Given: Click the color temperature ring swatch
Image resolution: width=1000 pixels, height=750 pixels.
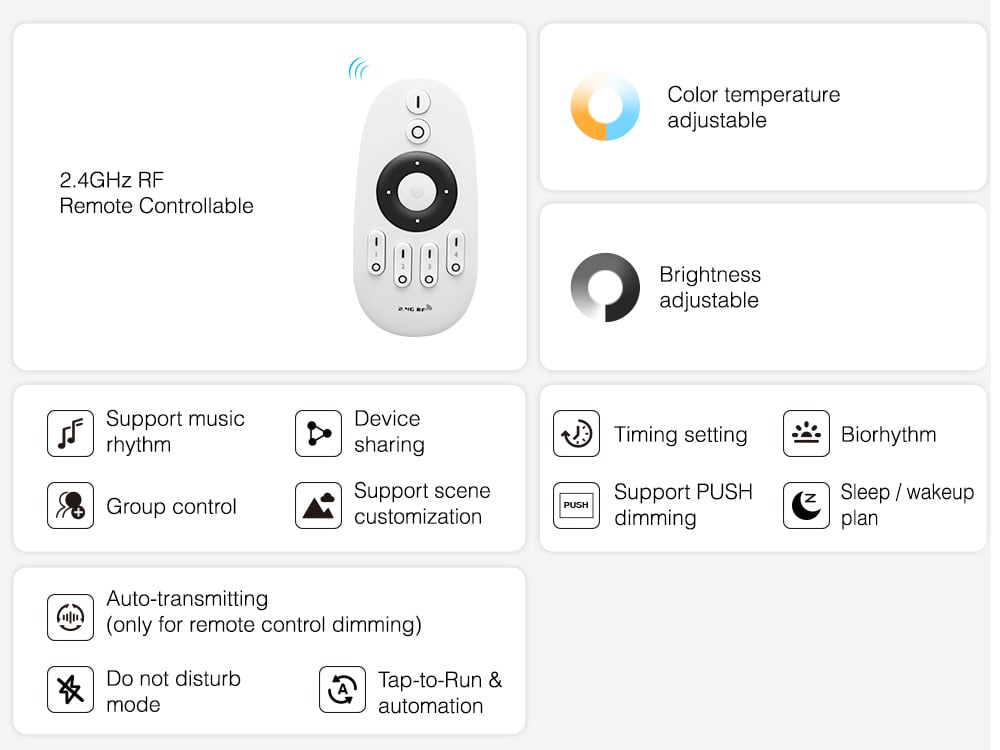Looking at the screenshot, I should click(x=605, y=106).
